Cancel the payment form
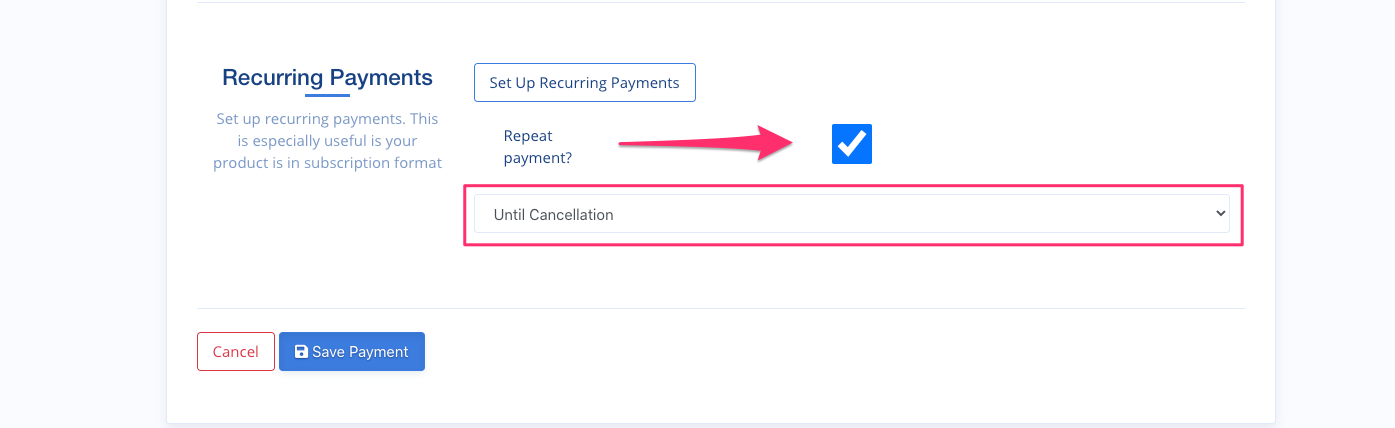The width and height of the screenshot is (1395, 428). 236,352
